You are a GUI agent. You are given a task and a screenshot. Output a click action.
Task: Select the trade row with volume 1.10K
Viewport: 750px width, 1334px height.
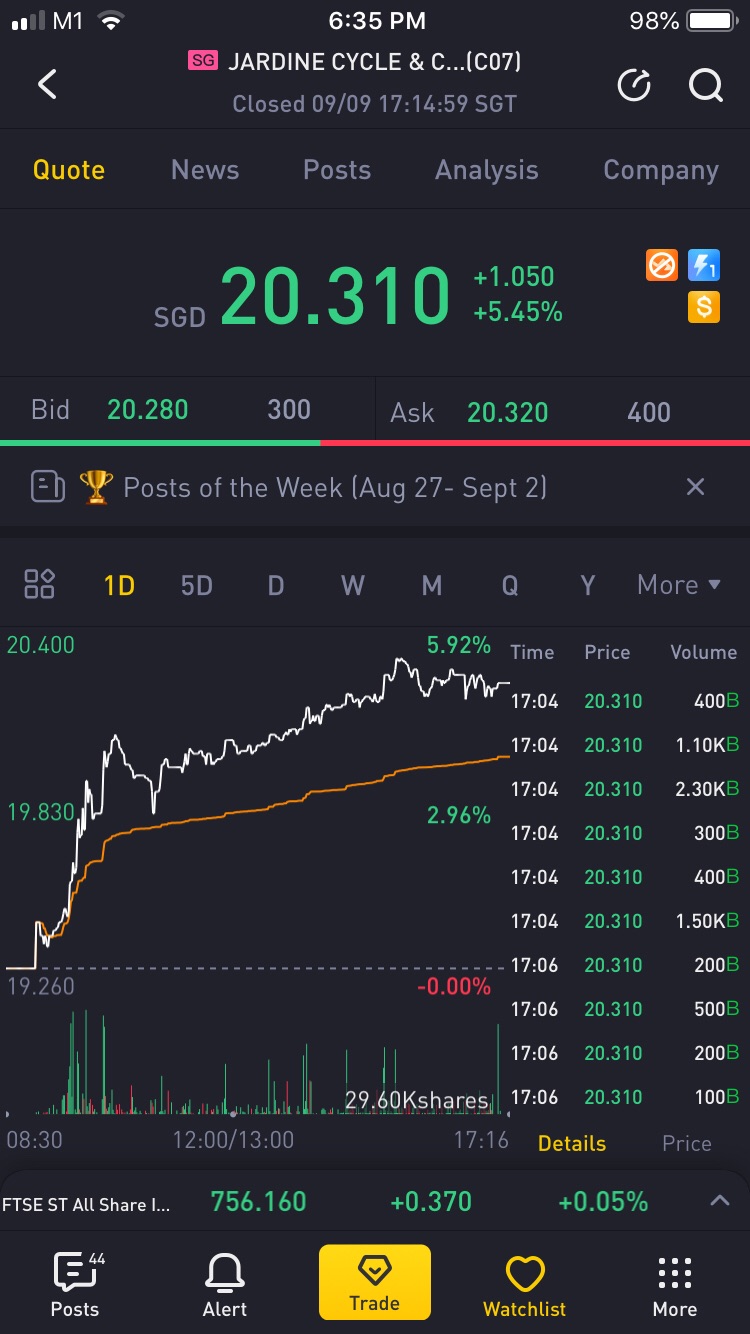point(625,745)
